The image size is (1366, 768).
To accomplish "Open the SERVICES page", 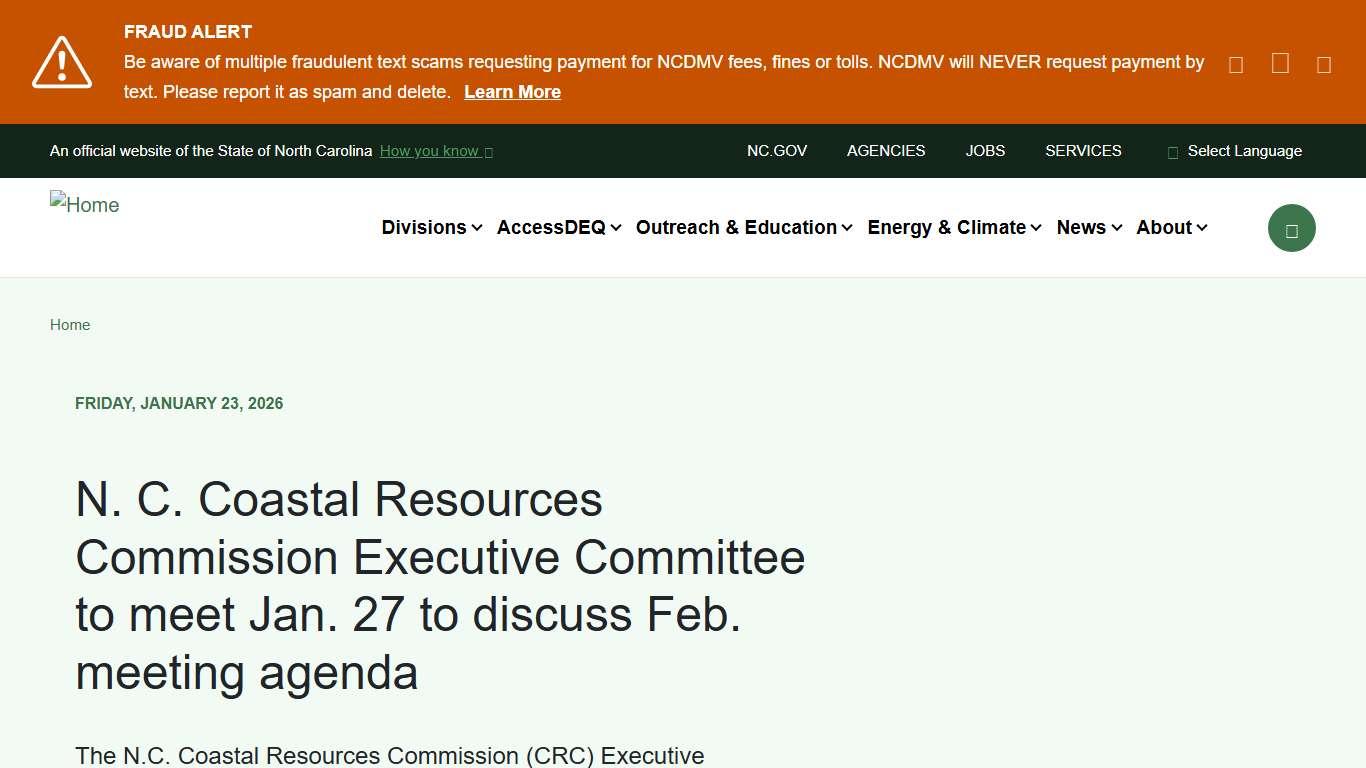I will (x=1083, y=151).
